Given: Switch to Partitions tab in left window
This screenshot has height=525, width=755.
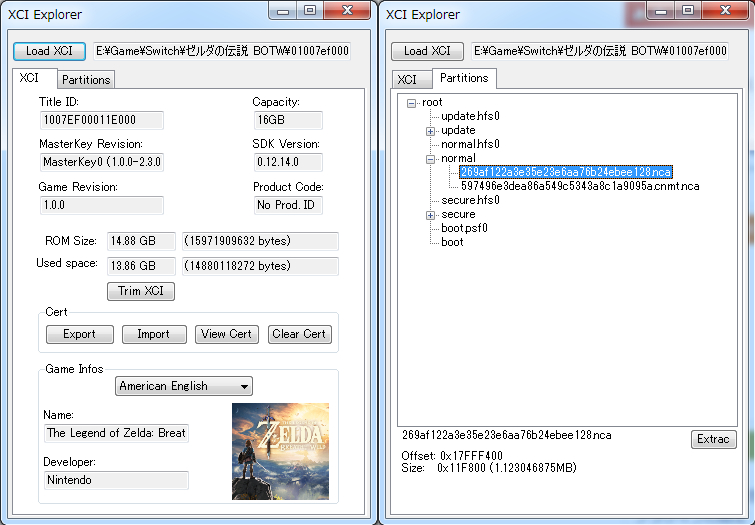Looking at the screenshot, I should [86, 79].
